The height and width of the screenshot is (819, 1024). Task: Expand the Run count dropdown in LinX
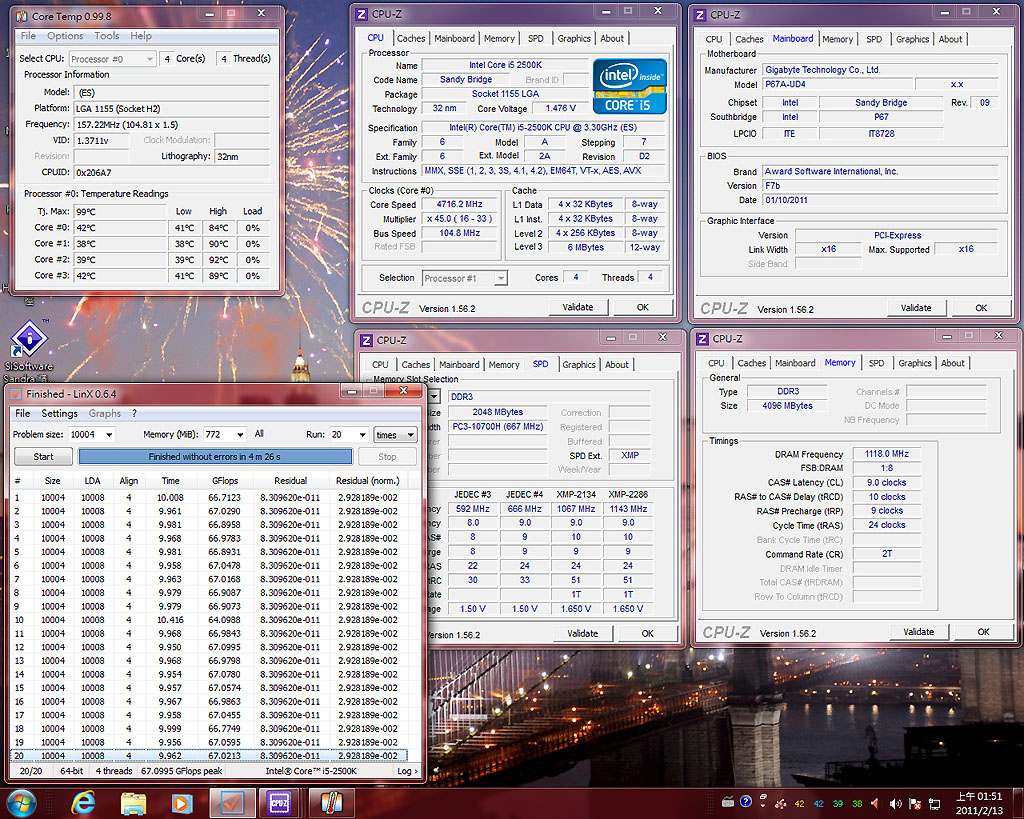[362, 435]
